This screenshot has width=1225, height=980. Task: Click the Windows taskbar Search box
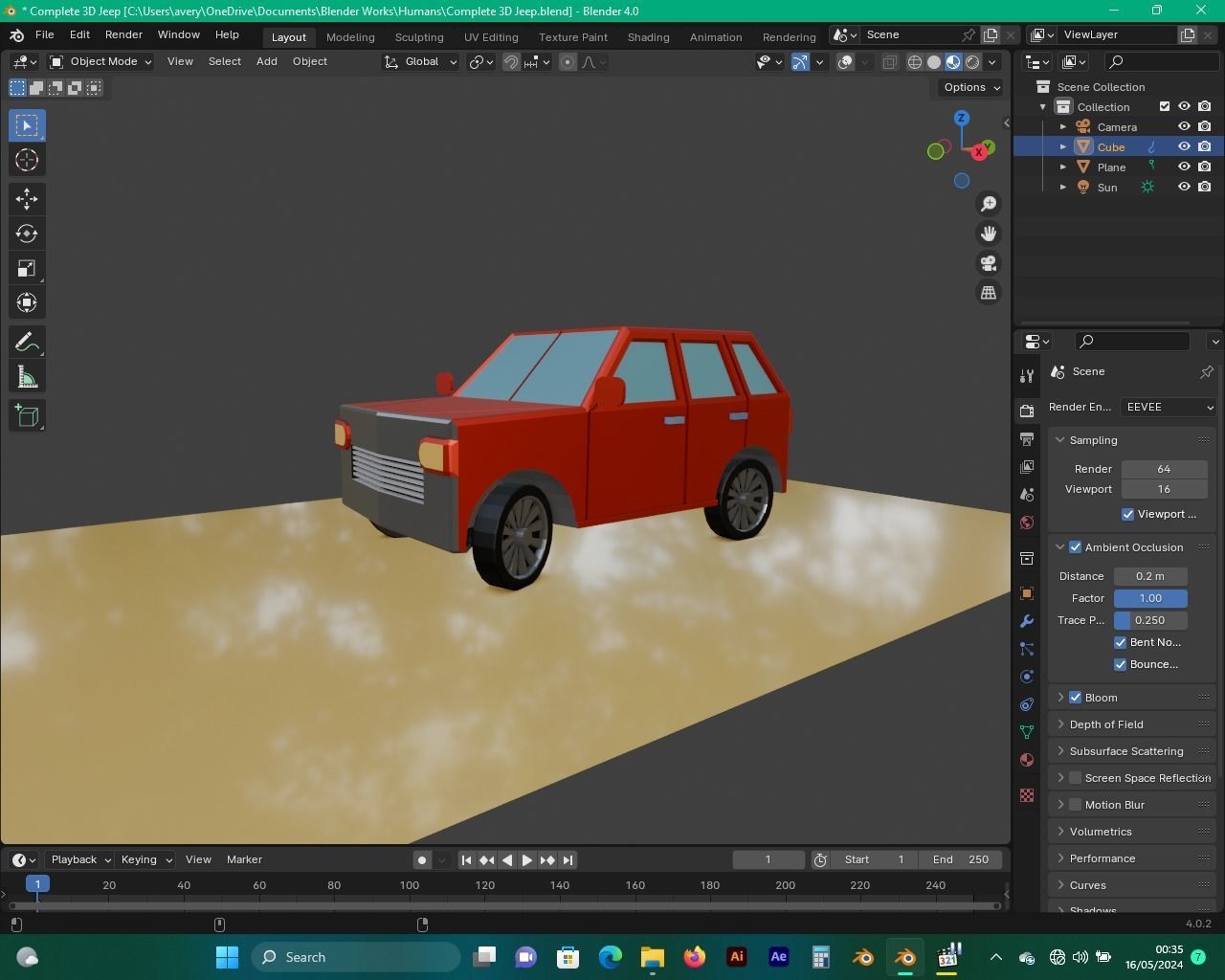pyautogui.click(x=356, y=957)
